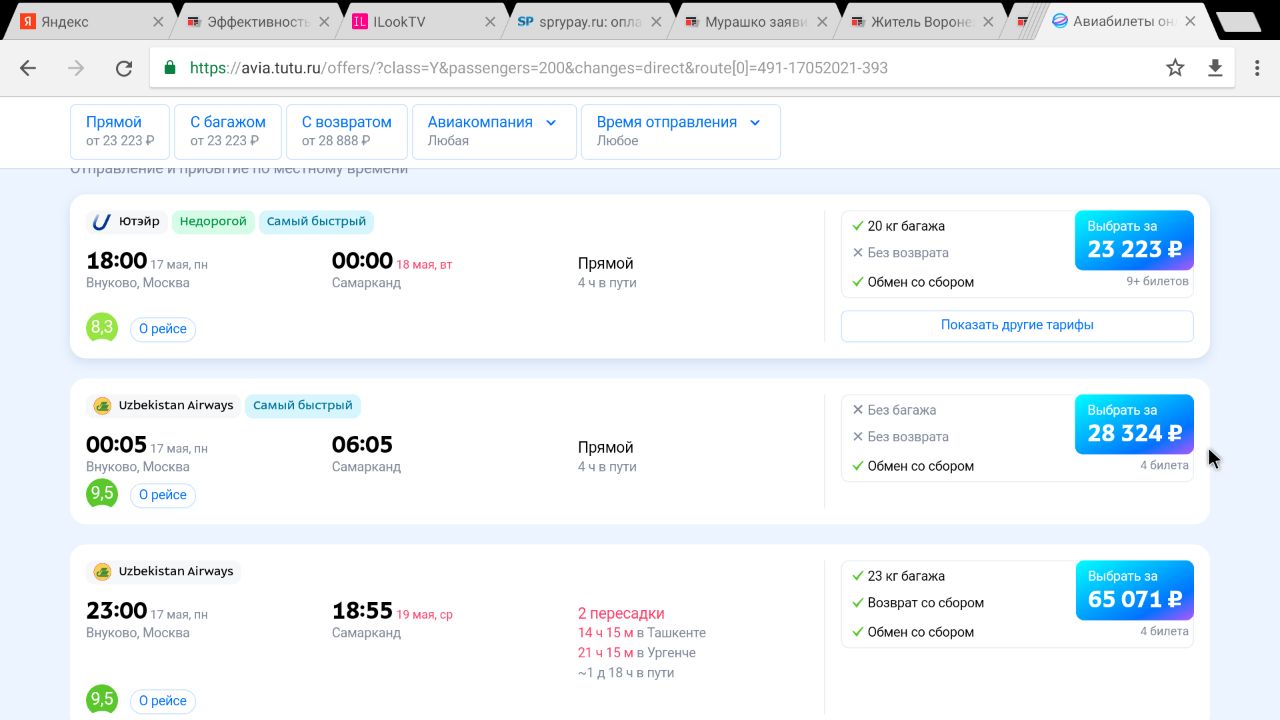1280x720 pixels.
Task: Open О рейсе details for 00:05 flight
Action: click(x=163, y=495)
